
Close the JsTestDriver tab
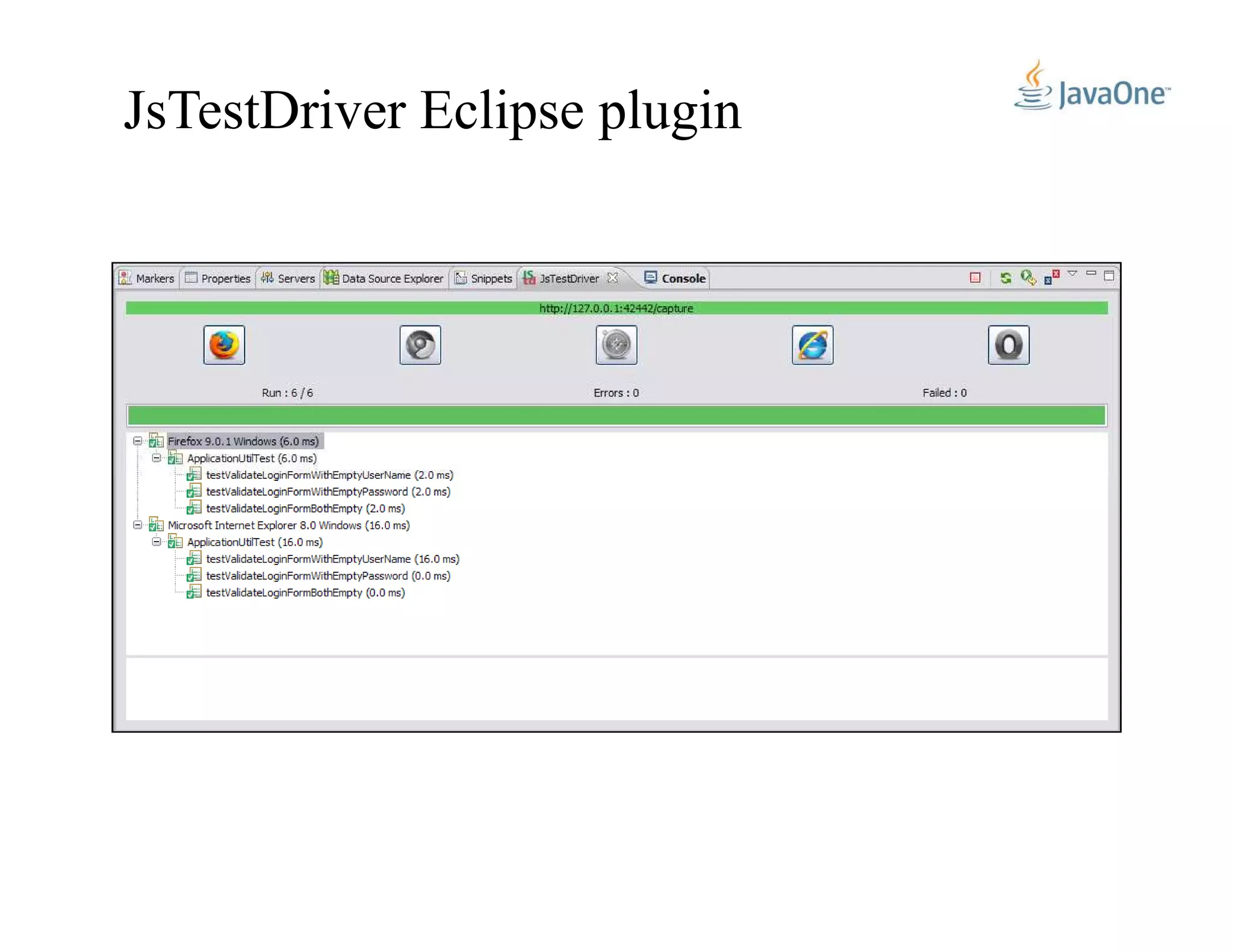(613, 277)
